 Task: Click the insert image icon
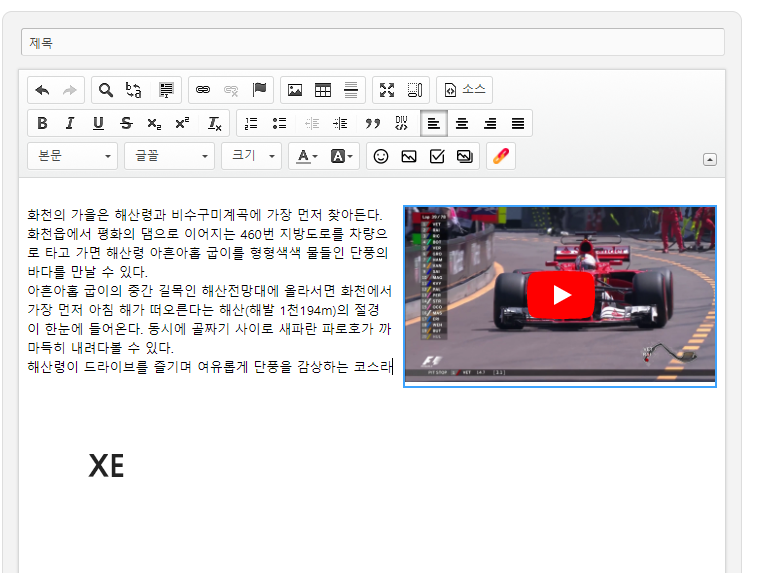click(295, 90)
